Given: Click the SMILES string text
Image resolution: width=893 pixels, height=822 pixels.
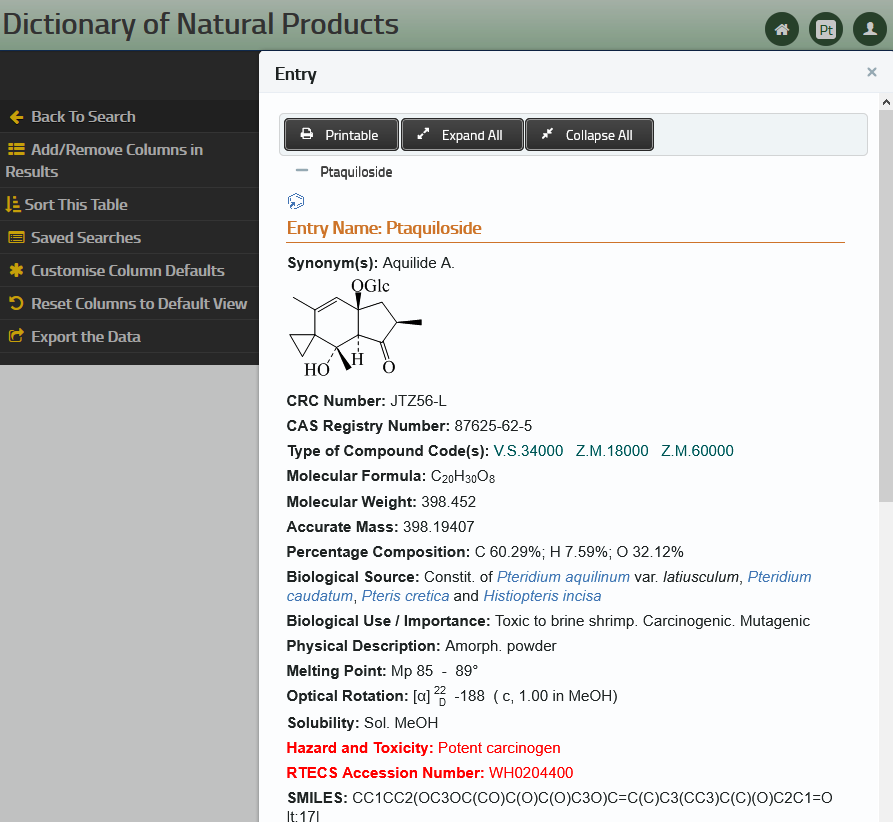Looking at the screenshot, I should click(x=592, y=798).
